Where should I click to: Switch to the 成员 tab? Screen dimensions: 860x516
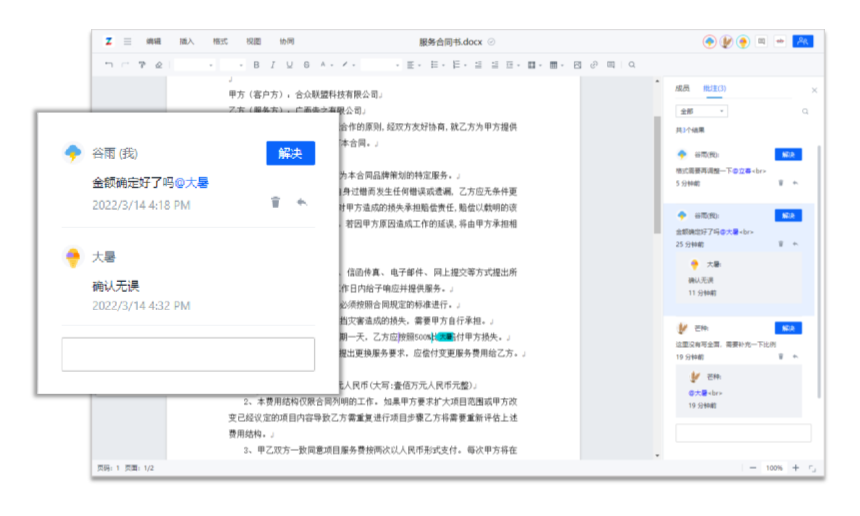click(x=682, y=88)
